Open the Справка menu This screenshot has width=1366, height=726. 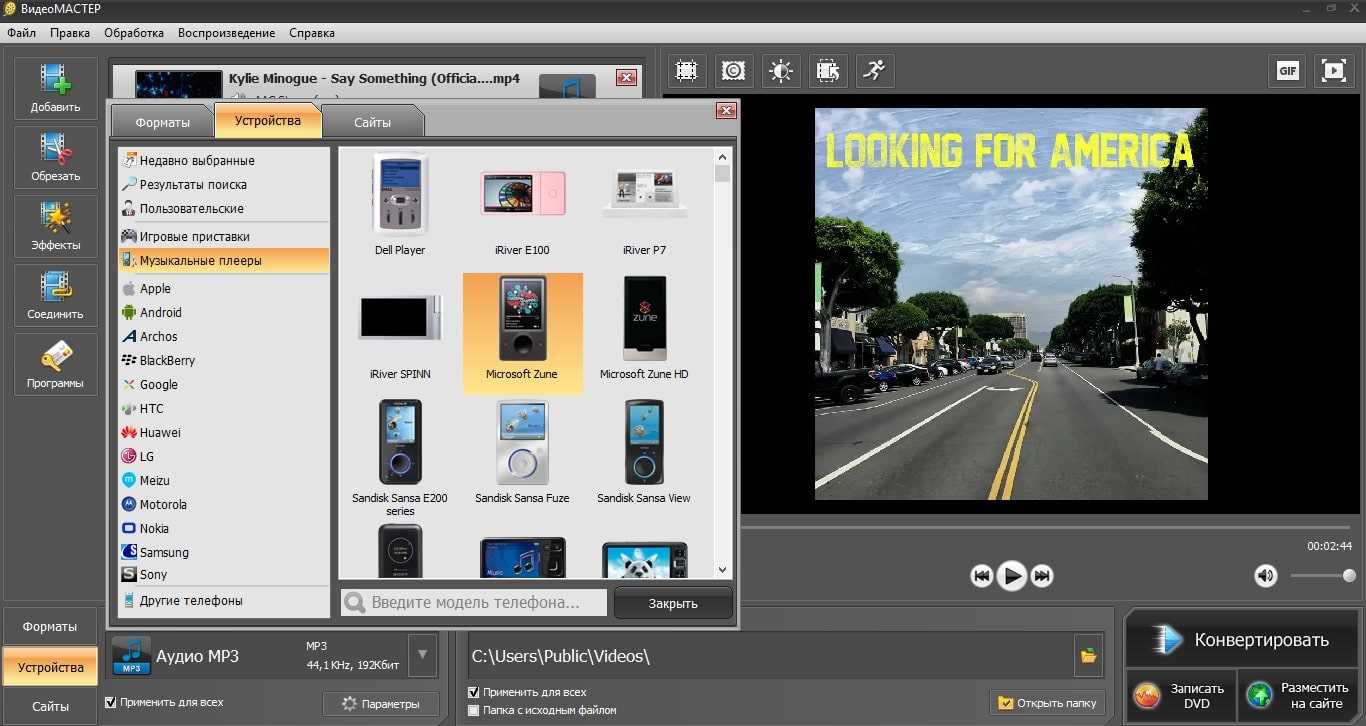tap(312, 33)
